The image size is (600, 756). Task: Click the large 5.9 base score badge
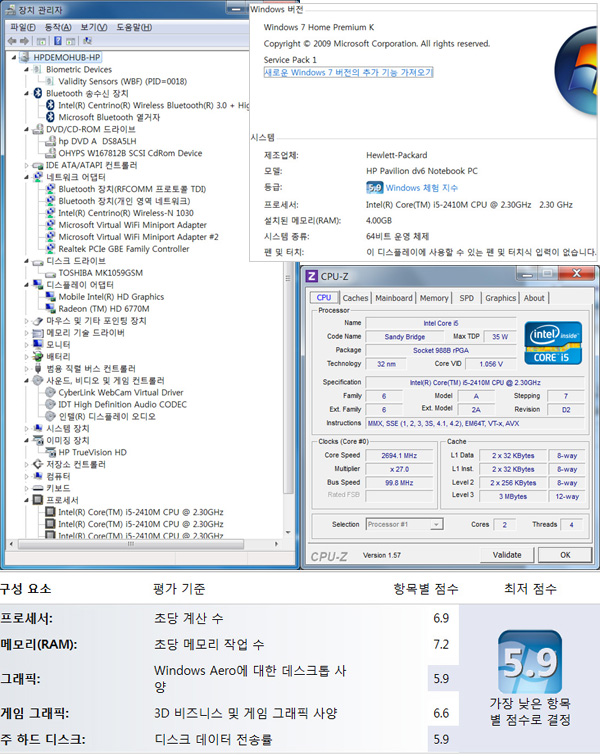[x=530, y=661]
